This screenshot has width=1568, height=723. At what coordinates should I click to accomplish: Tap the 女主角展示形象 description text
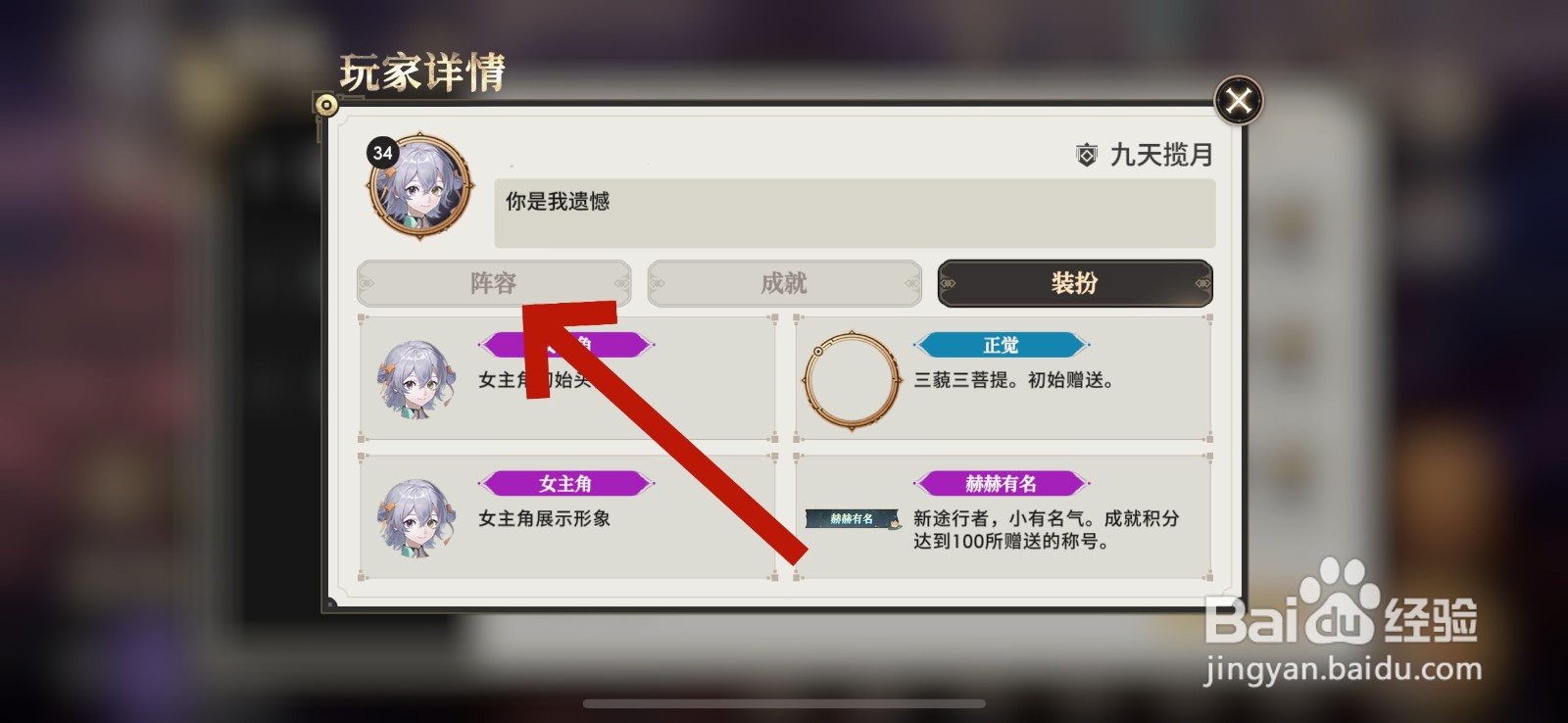pyautogui.click(x=544, y=518)
